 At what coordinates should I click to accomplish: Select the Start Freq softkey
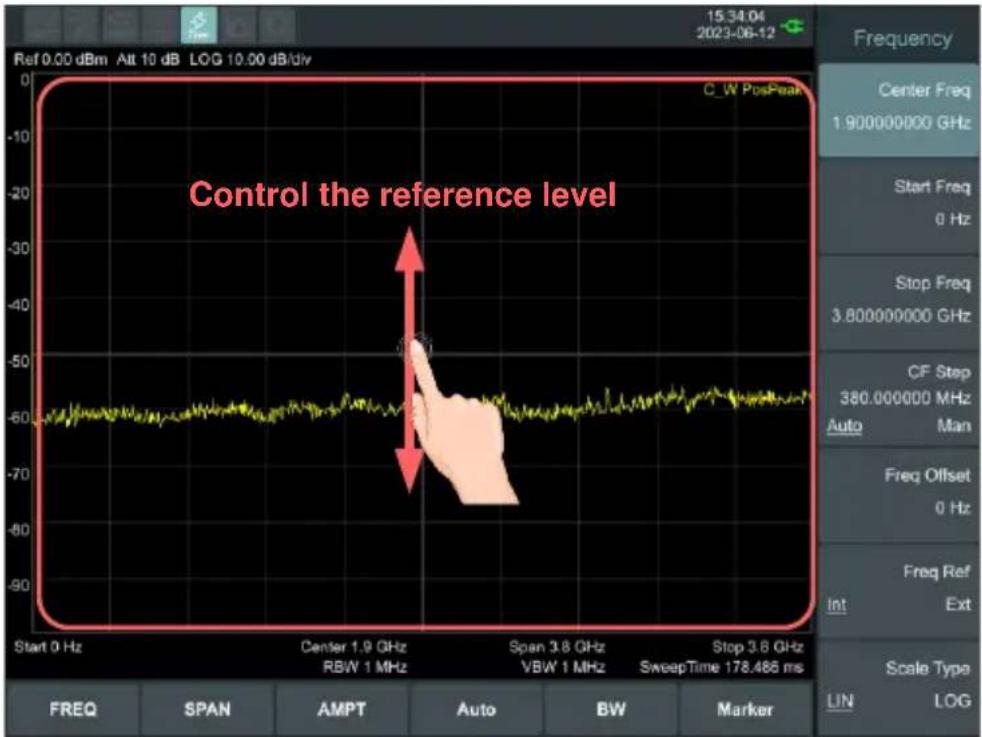pos(899,205)
